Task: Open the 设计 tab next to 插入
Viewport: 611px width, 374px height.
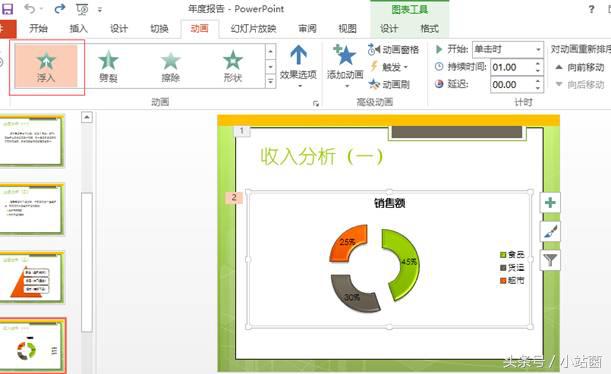Action: pyautogui.click(x=118, y=28)
